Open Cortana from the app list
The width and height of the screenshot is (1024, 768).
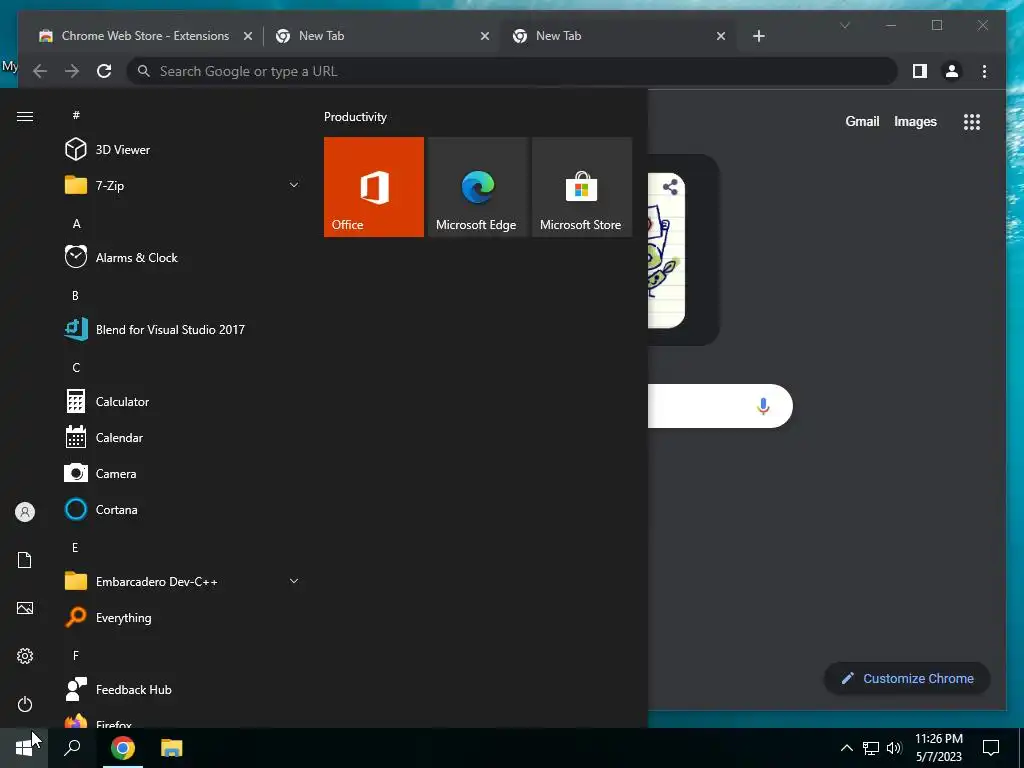tap(183, 509)
